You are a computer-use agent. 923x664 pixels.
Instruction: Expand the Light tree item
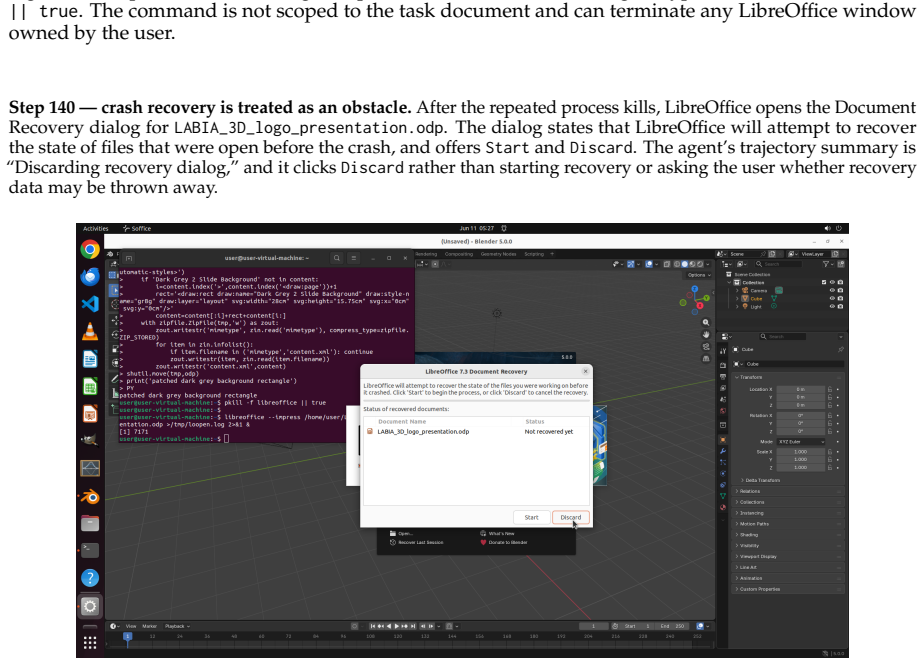738,306
